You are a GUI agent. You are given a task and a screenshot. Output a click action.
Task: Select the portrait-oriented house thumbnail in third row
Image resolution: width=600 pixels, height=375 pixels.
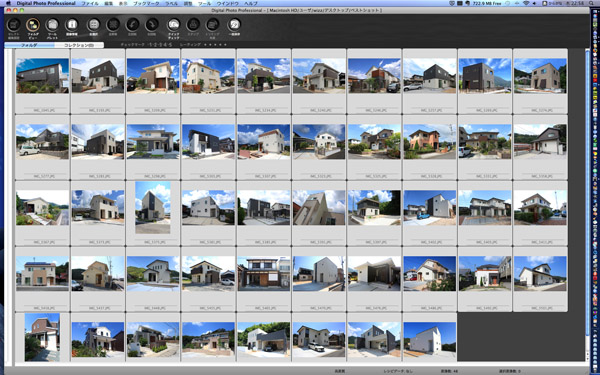pyautogui.click(x=153, y=207)
